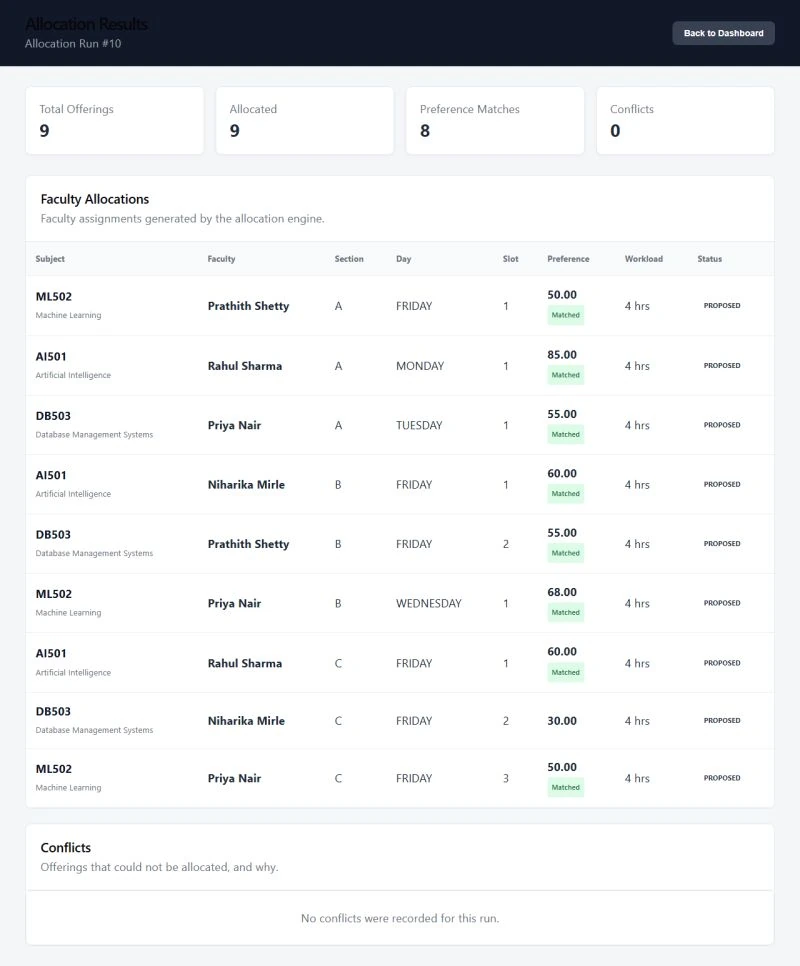Click the 'Slot' column header
The image size is (800, 966).
(x=510, y=259)
